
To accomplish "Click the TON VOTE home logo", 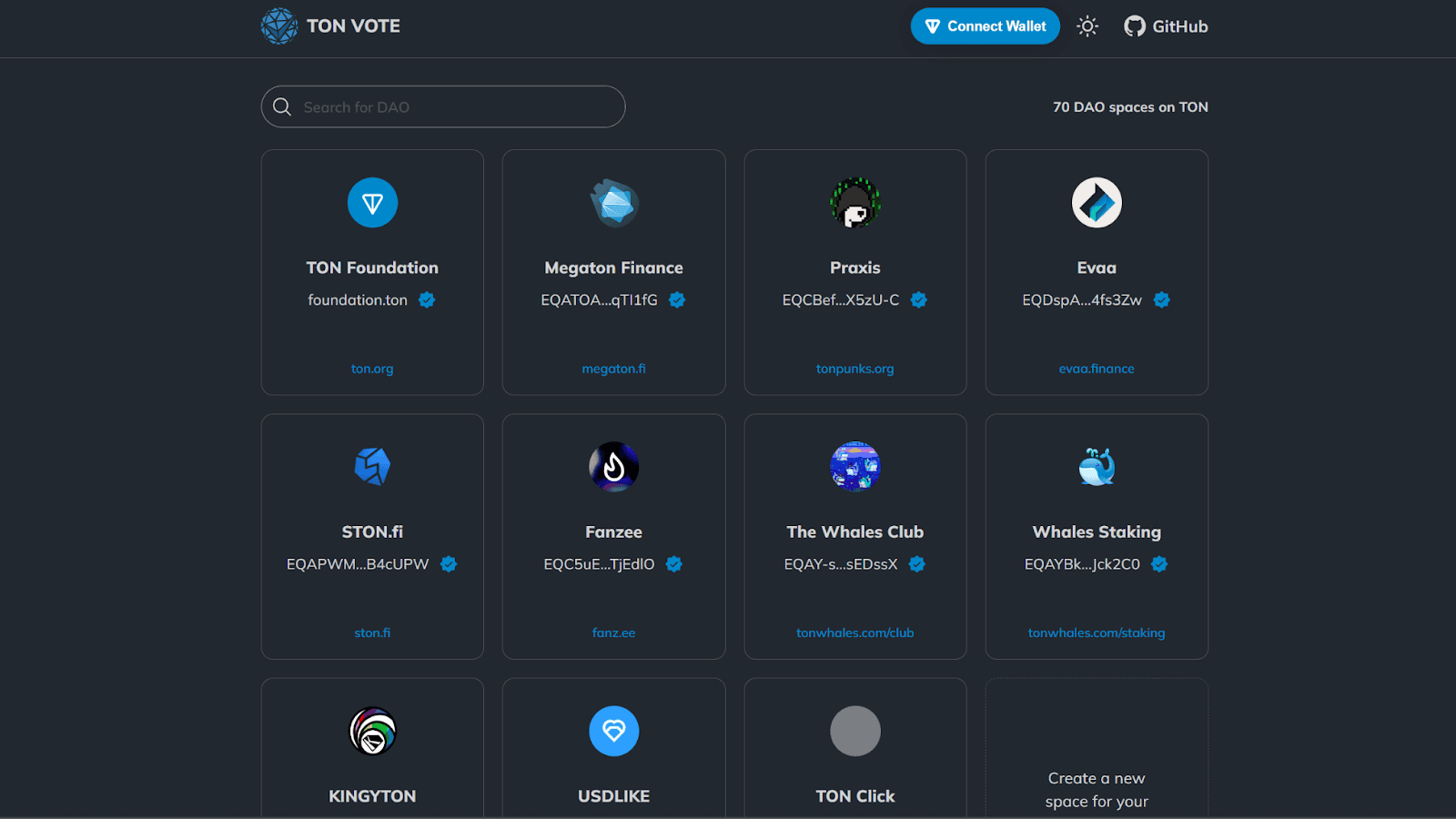I will pyautogui.click(x=331, y=26).
